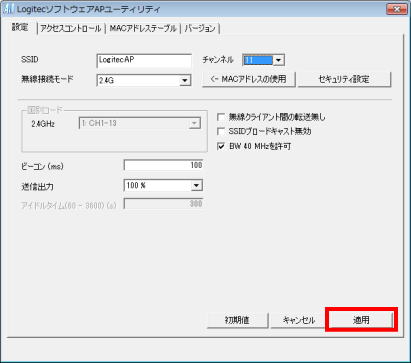The width and height of the screenshot is (411, 363).
Task: Click the 適用 button
Action: point(361,320)
